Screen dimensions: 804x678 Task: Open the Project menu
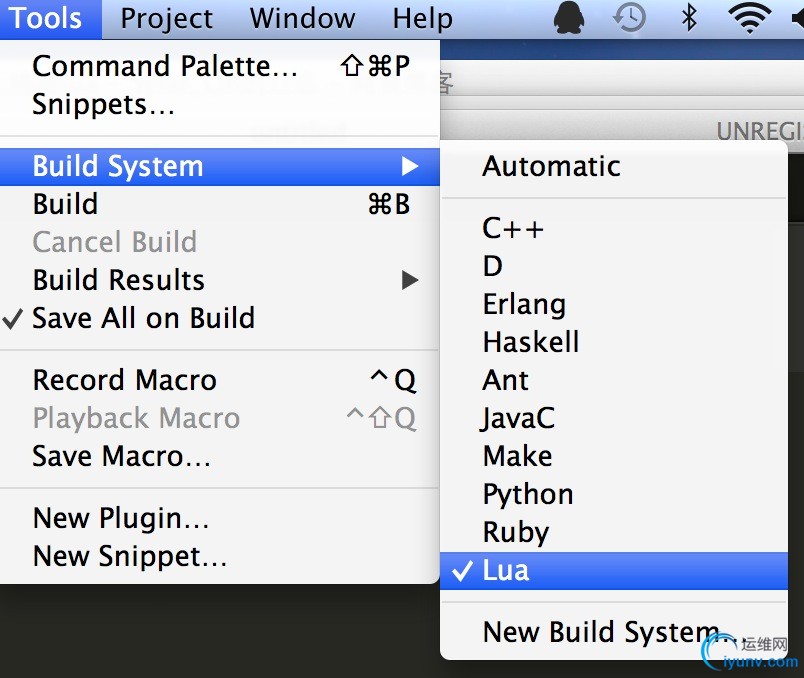pos(166,18)
